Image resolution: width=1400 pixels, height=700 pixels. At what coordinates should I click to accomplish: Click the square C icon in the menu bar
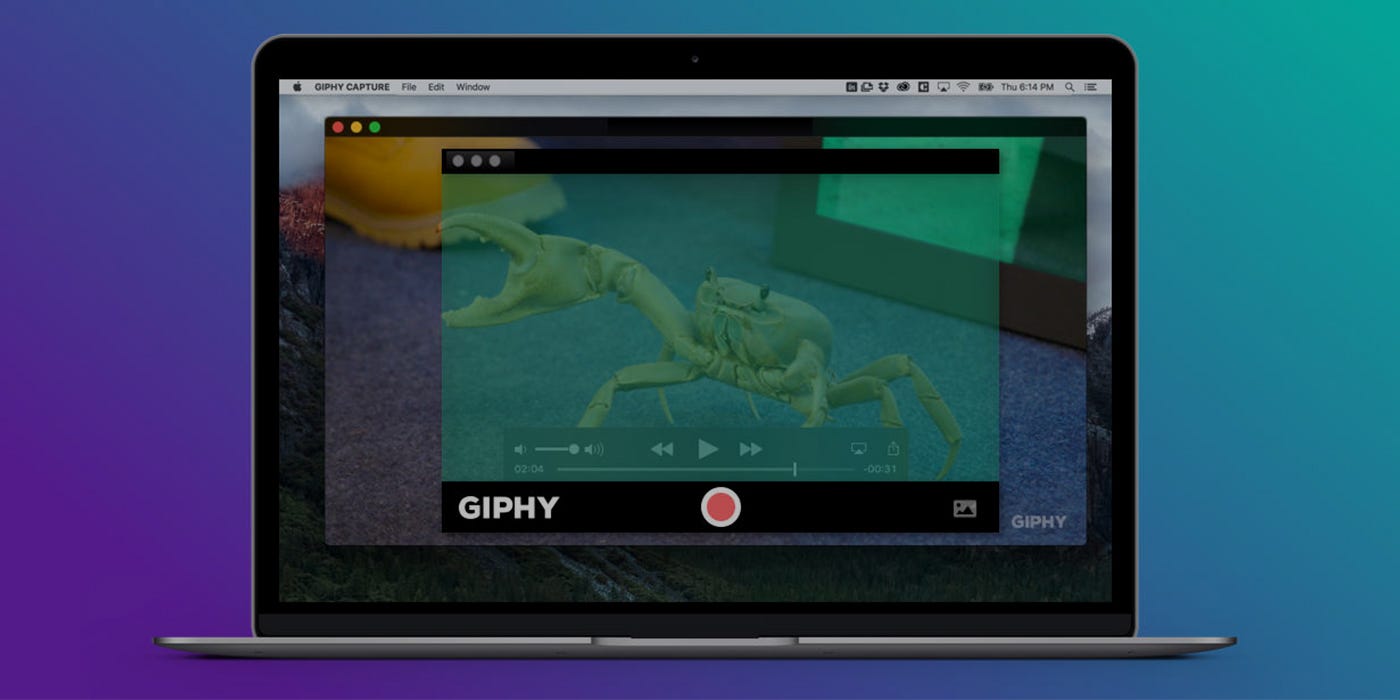[923, 87]
